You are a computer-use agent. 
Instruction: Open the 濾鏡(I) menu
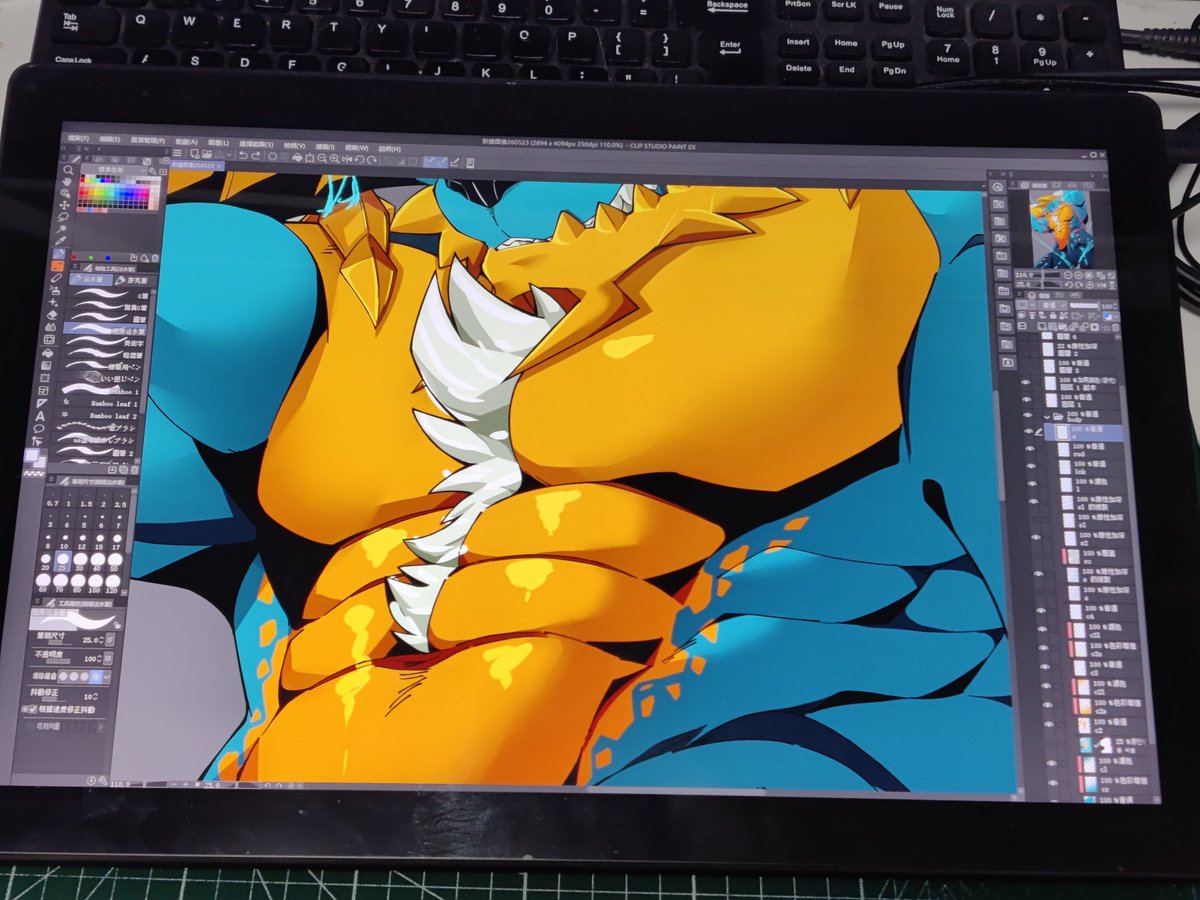click(x=325, y=147)
